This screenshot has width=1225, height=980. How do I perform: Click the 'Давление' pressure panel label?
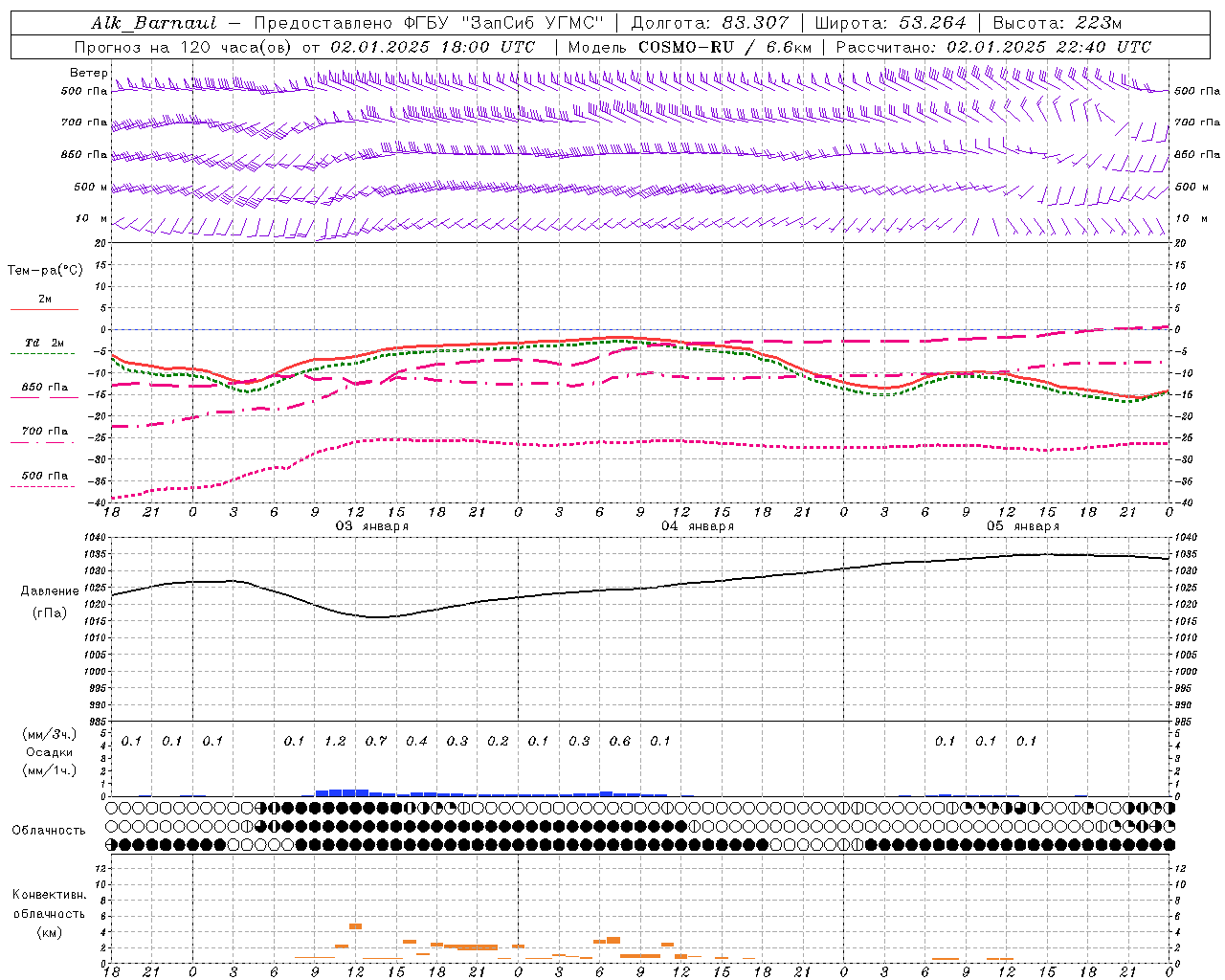50,591
